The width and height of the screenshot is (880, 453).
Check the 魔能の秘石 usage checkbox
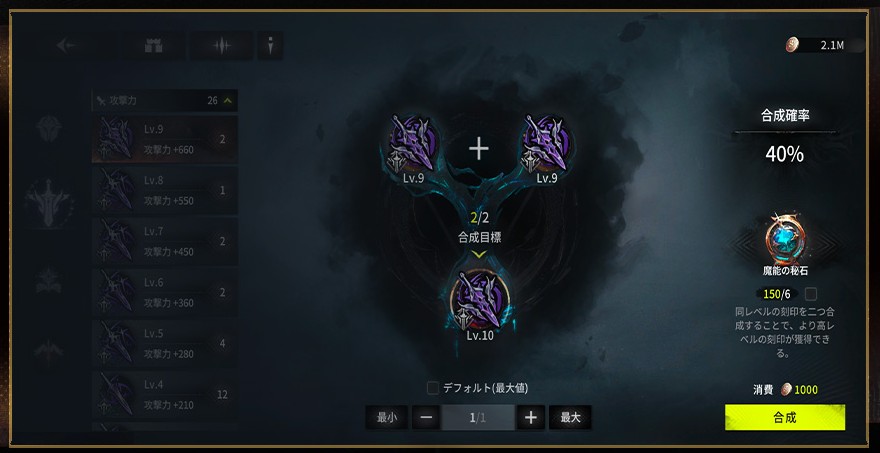tap(810, 294)
